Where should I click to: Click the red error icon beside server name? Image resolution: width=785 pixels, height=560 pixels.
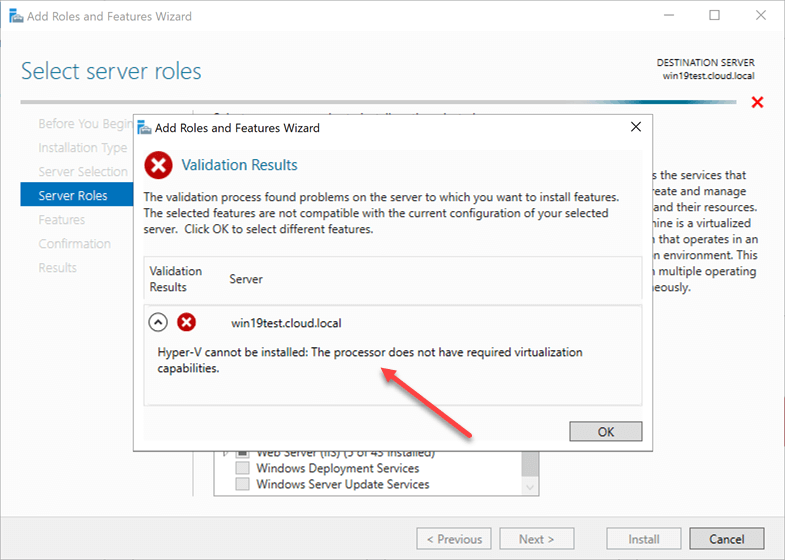[x=186, y=322]
